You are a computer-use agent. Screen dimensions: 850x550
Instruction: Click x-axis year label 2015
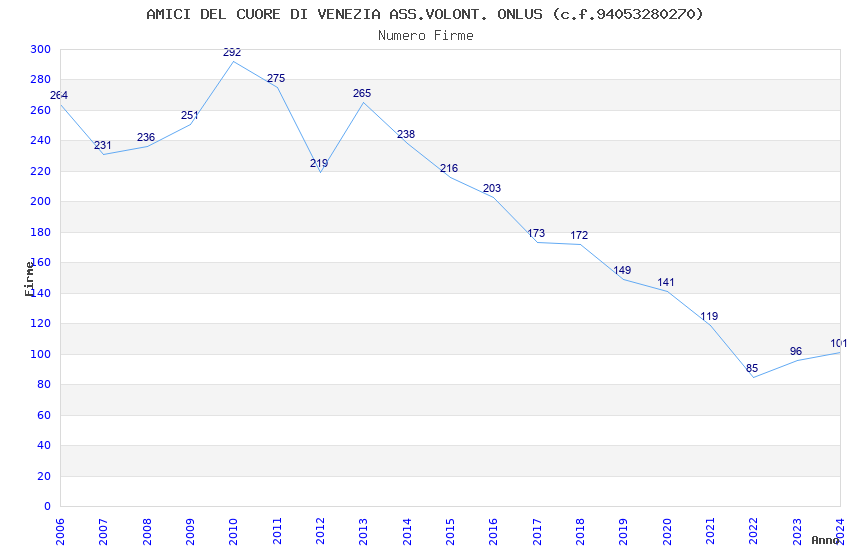coord(450,532)
